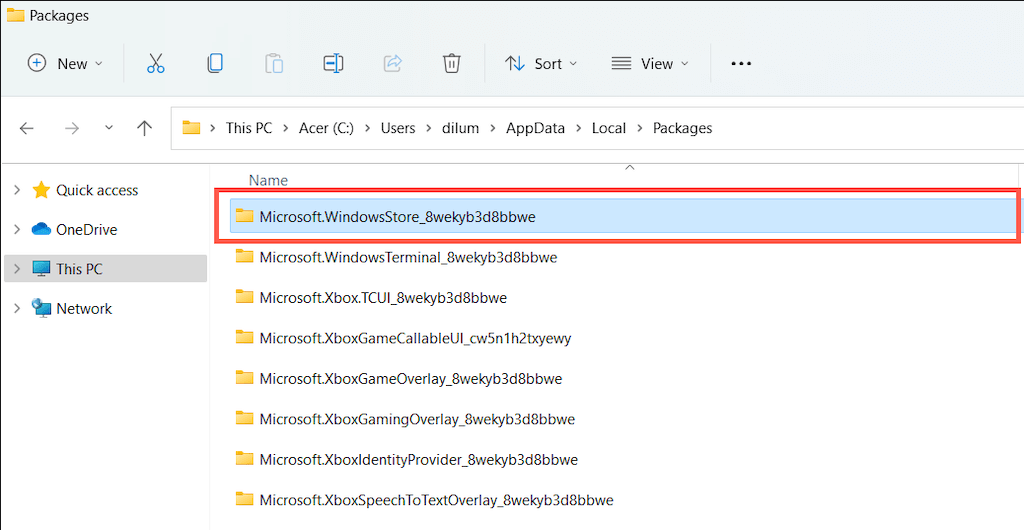Screen dimensions: 1024x530
Task: Click This PC in address bar
Action: tap(249, 129)
